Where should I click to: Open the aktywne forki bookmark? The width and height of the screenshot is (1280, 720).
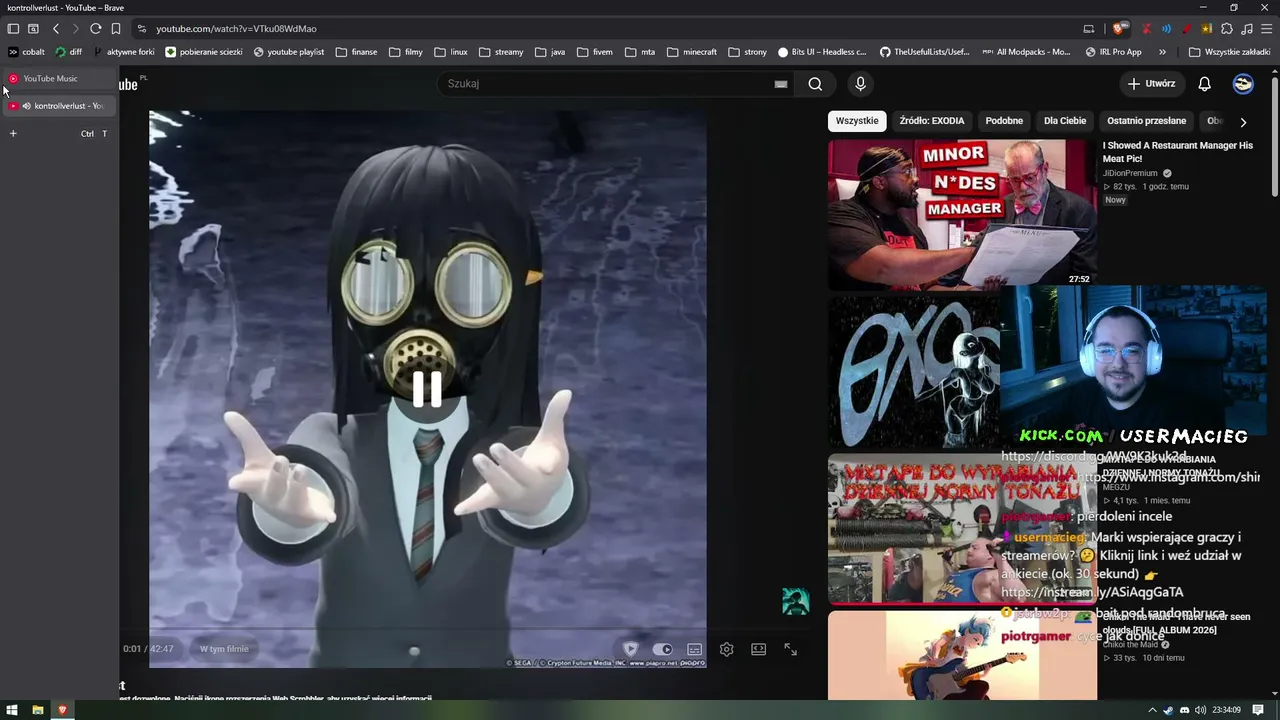coord(124,52)
